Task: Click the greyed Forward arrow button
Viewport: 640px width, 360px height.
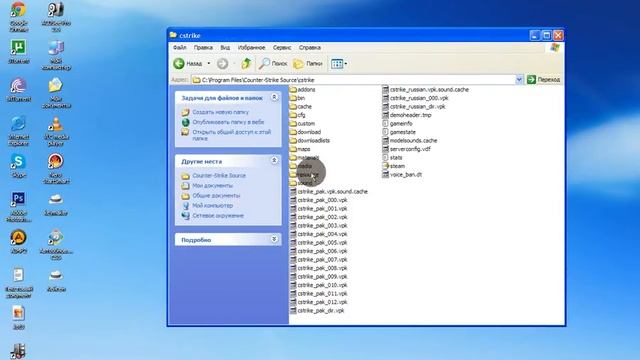Action: [222, 64]
